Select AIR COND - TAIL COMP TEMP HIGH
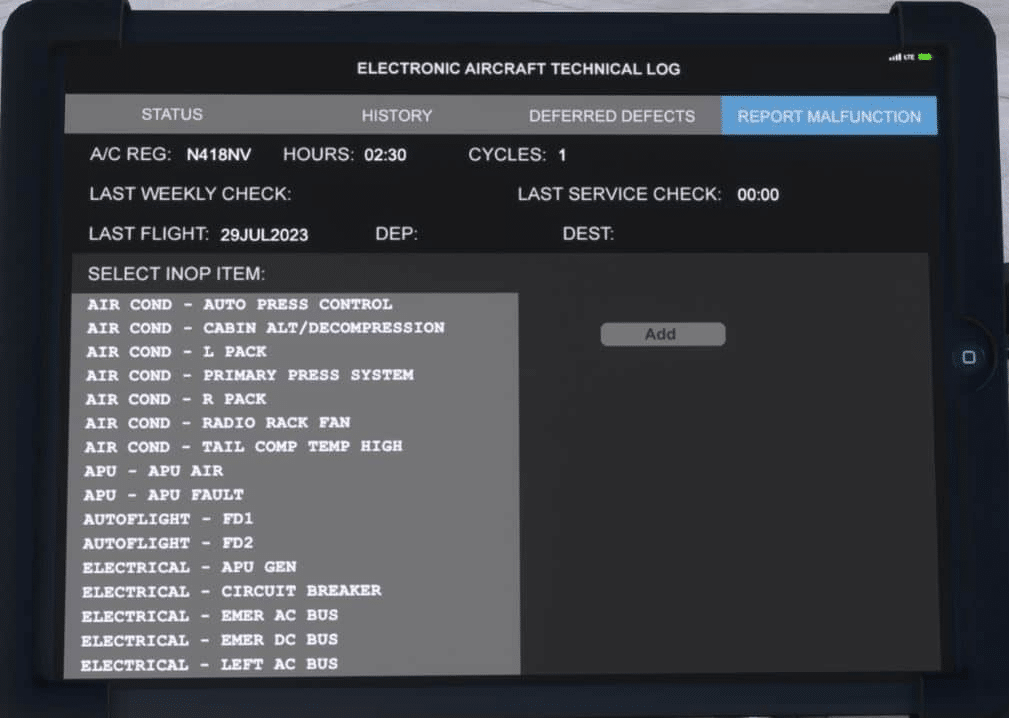 243,447
